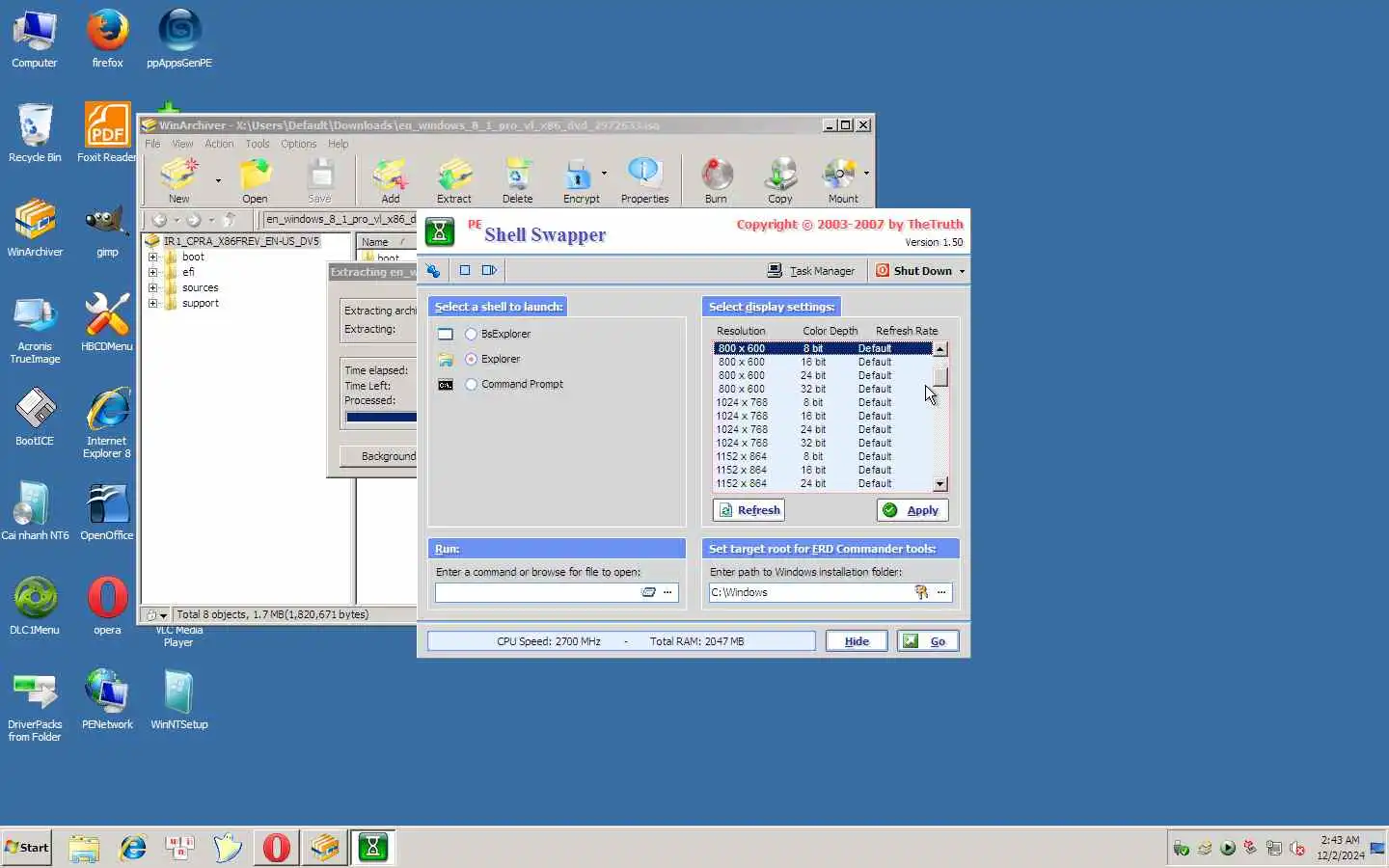The width and height of the screenshot is (1389, 868).
Task: Open the Firefox desktop icon
Action: pyautogui.click(x=107, y=40)
